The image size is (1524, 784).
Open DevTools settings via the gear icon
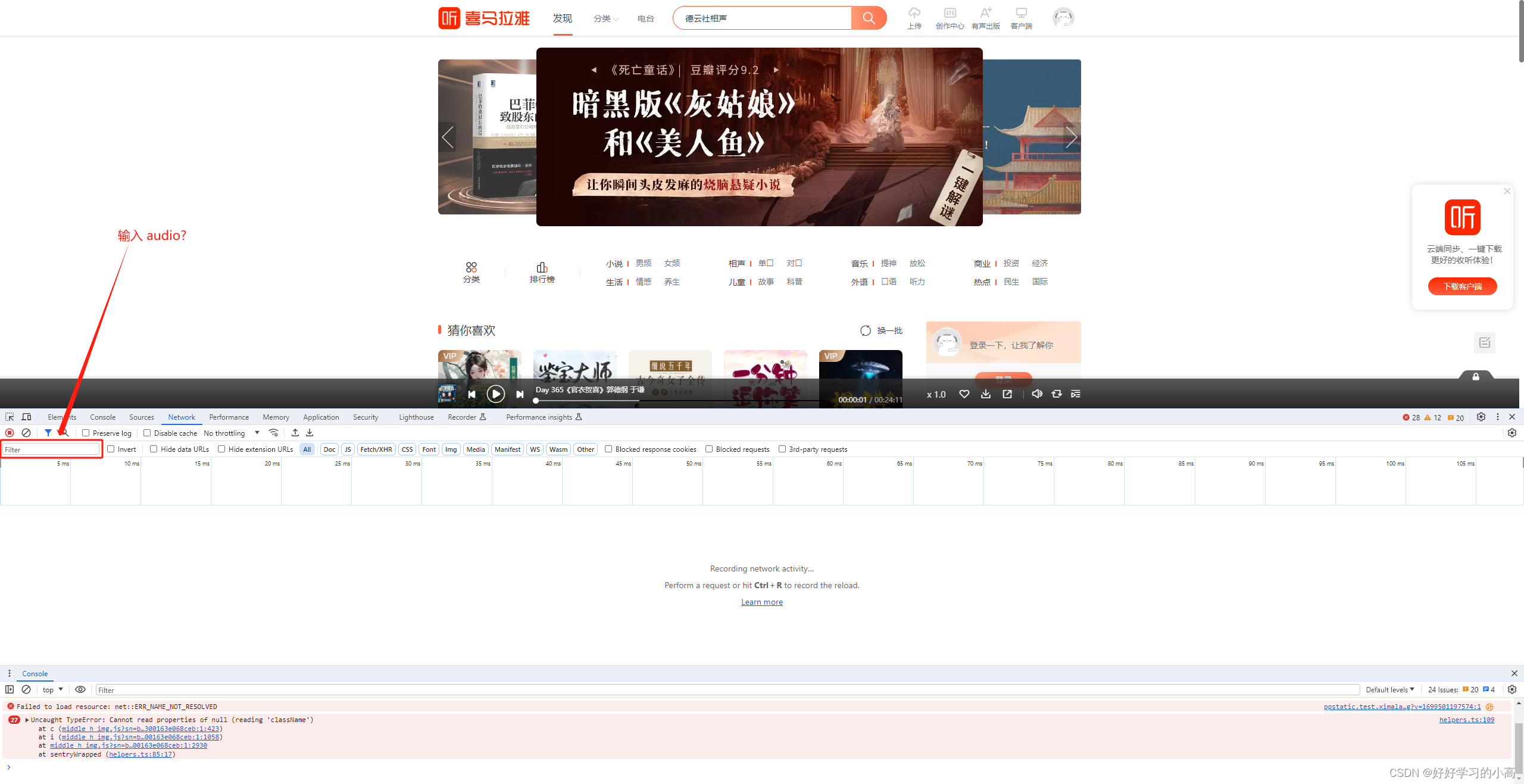coord(1481,417)
